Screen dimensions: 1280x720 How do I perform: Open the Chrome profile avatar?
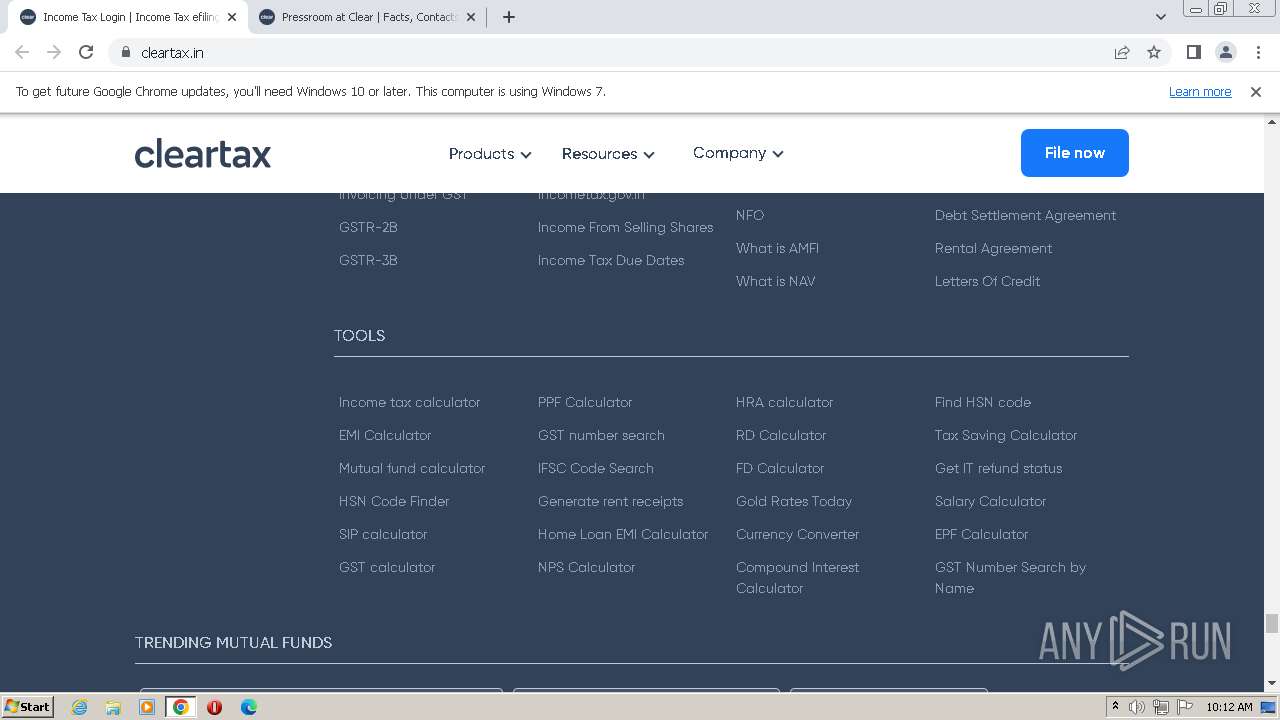tap(1225, 52)
